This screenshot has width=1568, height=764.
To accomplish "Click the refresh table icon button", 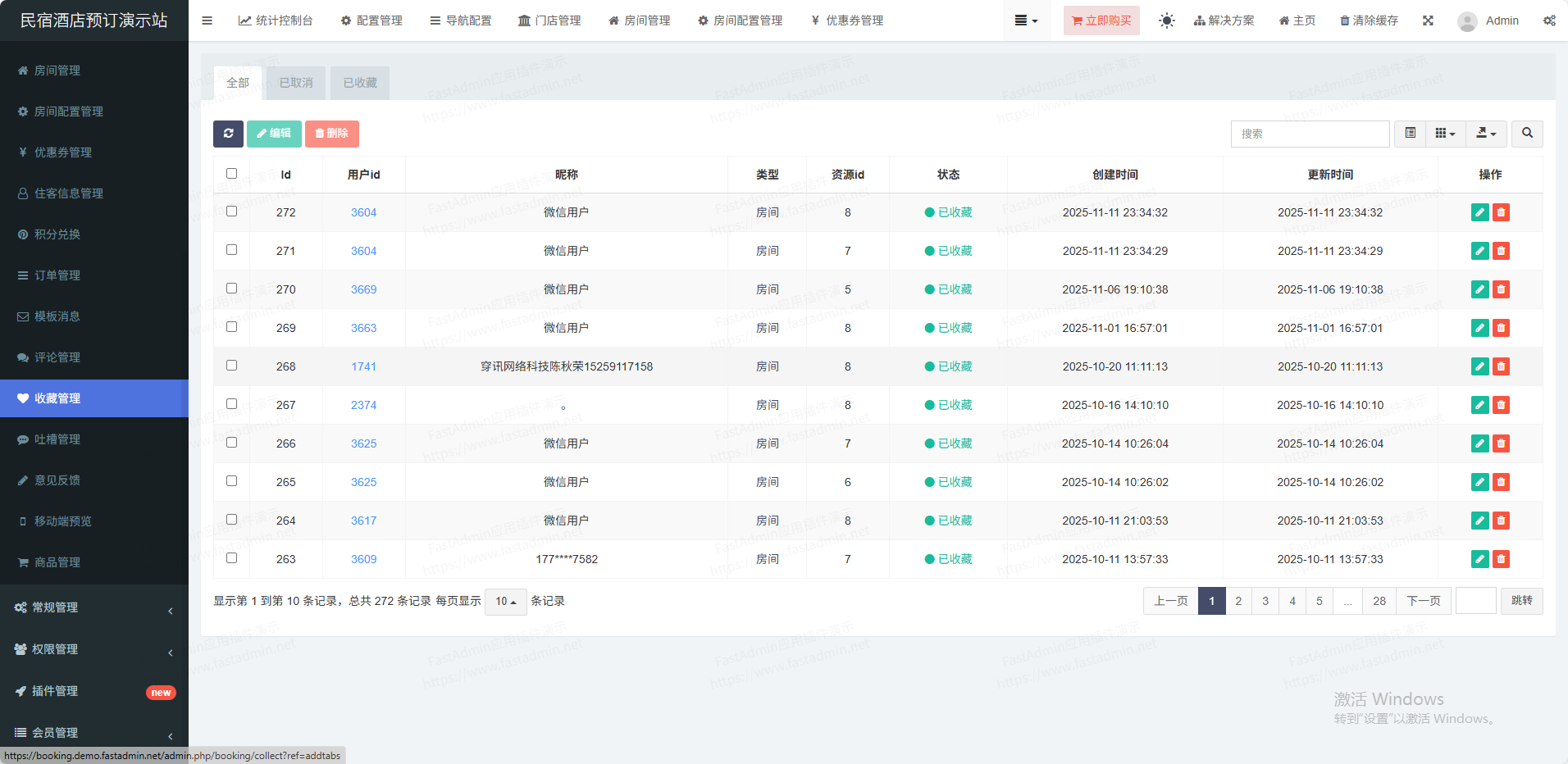I will [x=228, y=134].
